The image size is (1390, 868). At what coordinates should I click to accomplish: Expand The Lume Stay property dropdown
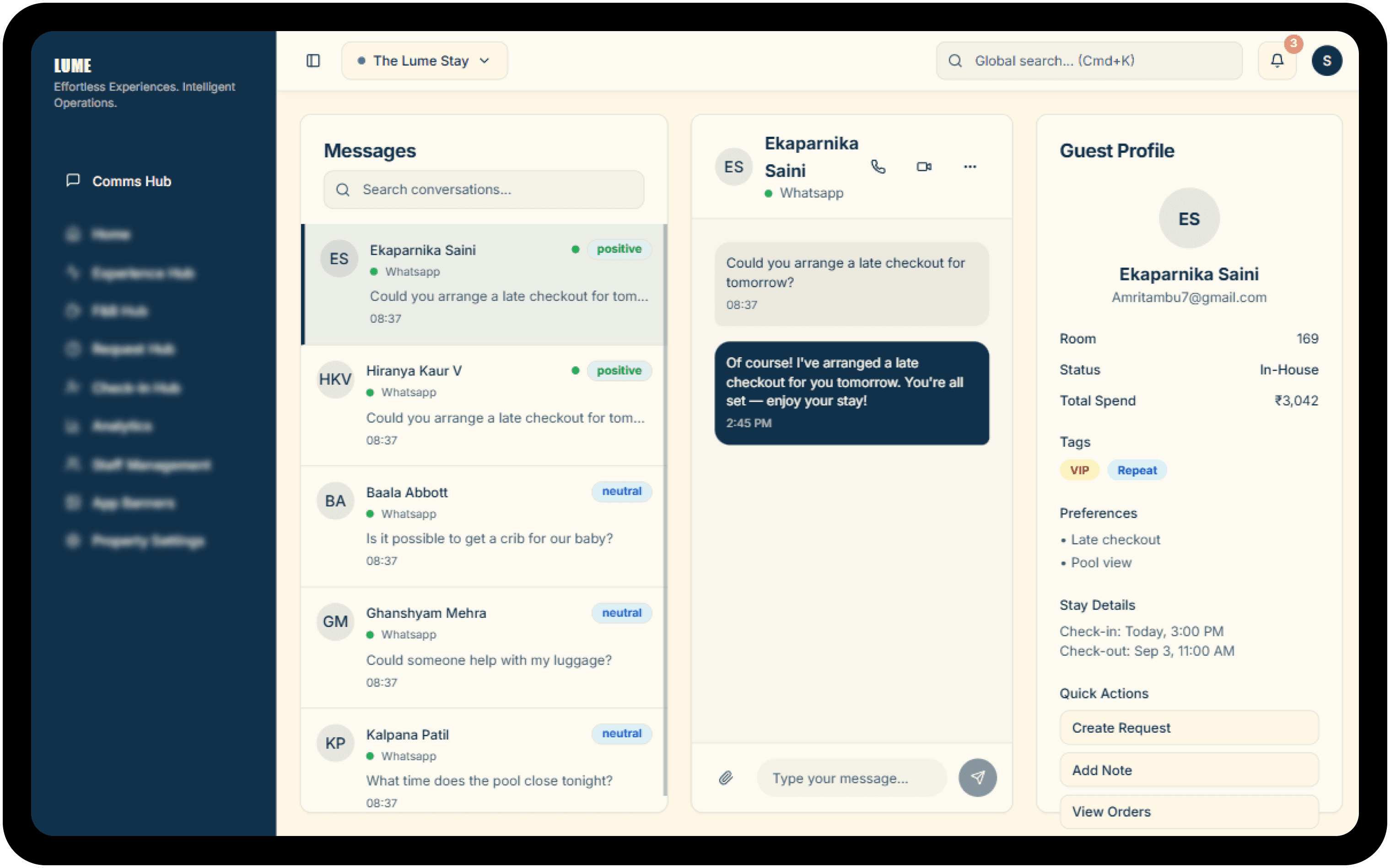(424, 61)
